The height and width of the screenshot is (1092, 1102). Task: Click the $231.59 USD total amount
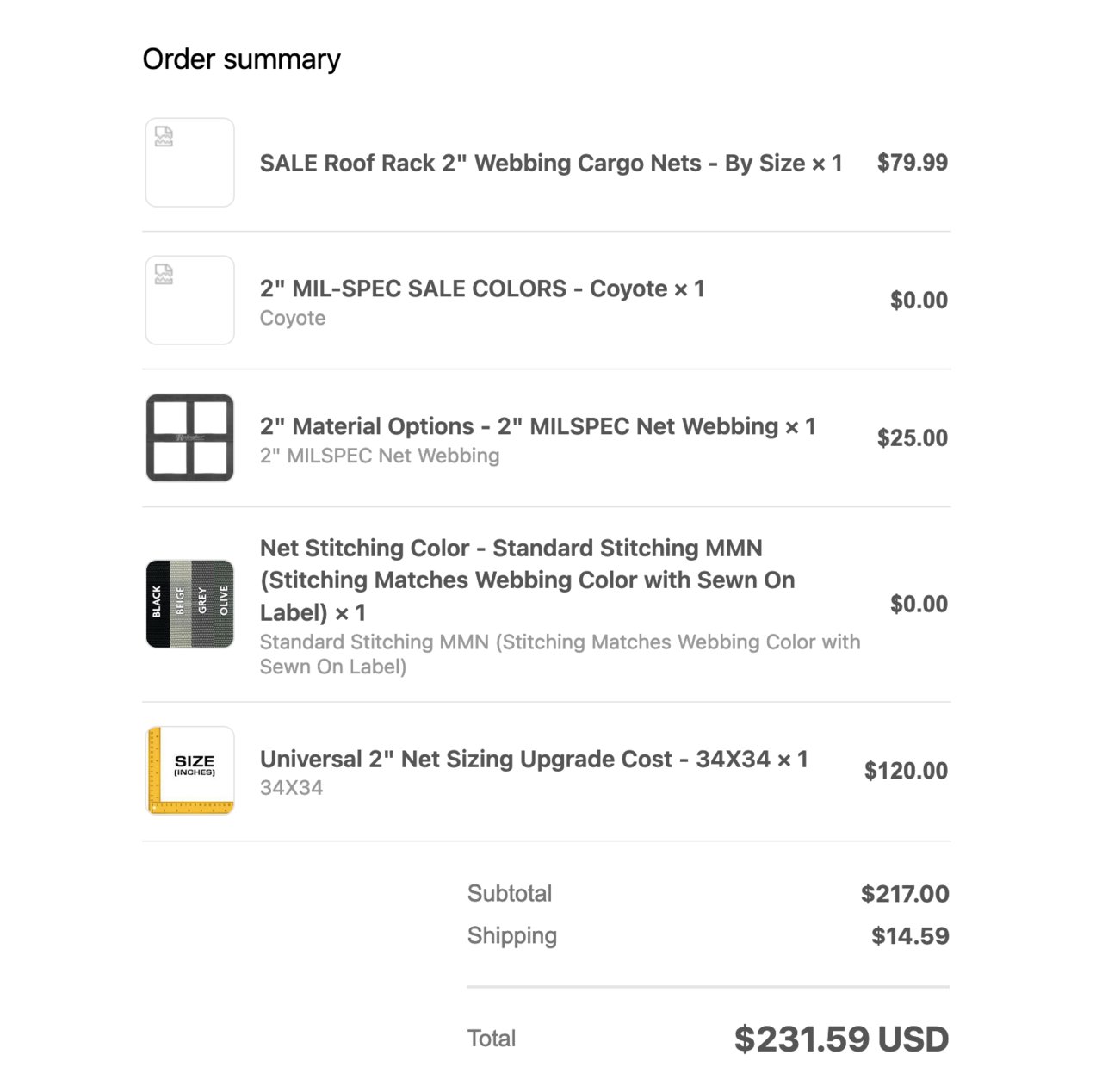pos(841,1039)
